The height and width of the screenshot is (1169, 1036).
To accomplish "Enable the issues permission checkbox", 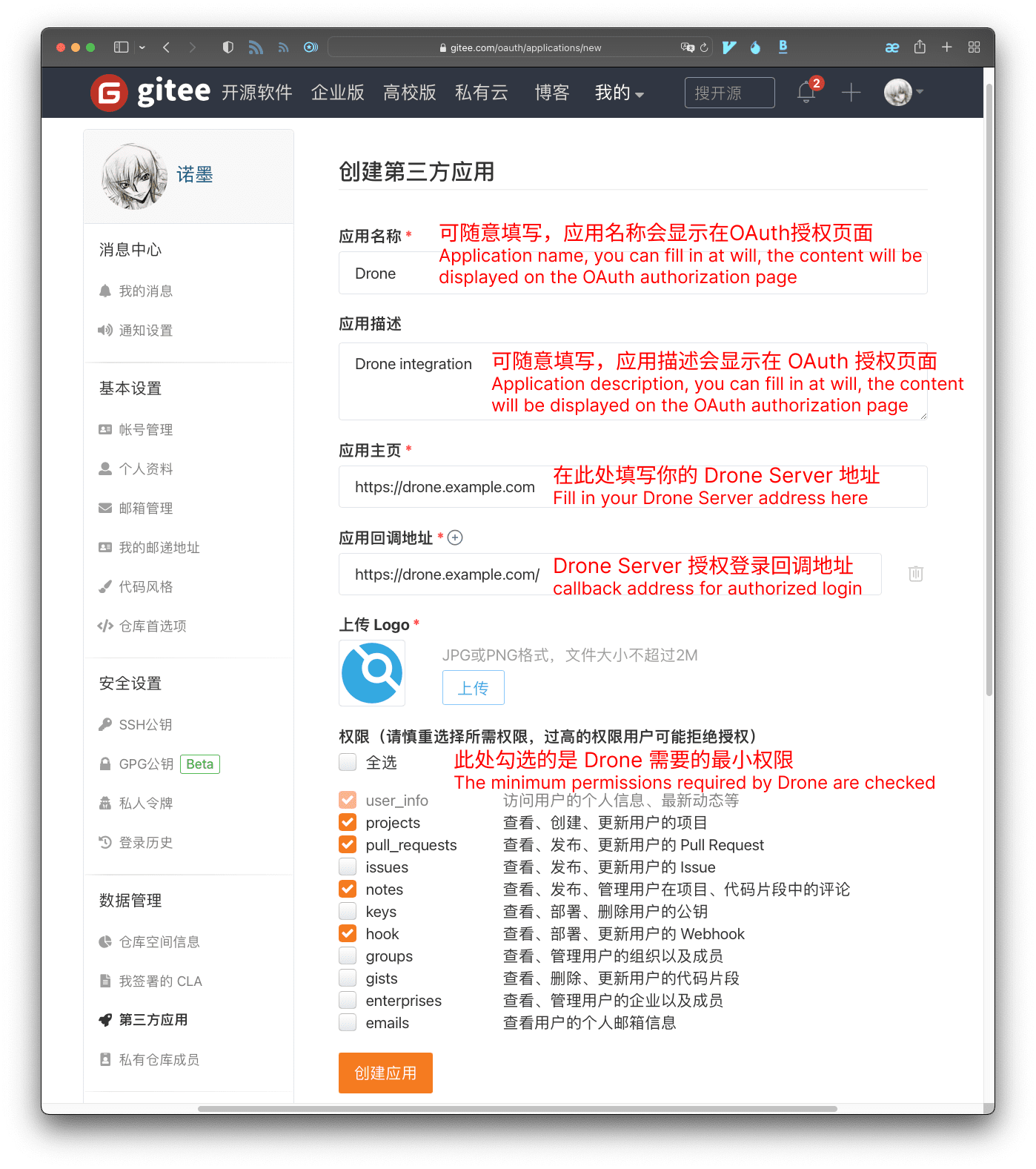I will pyautogui.click(x=348, y=867).
